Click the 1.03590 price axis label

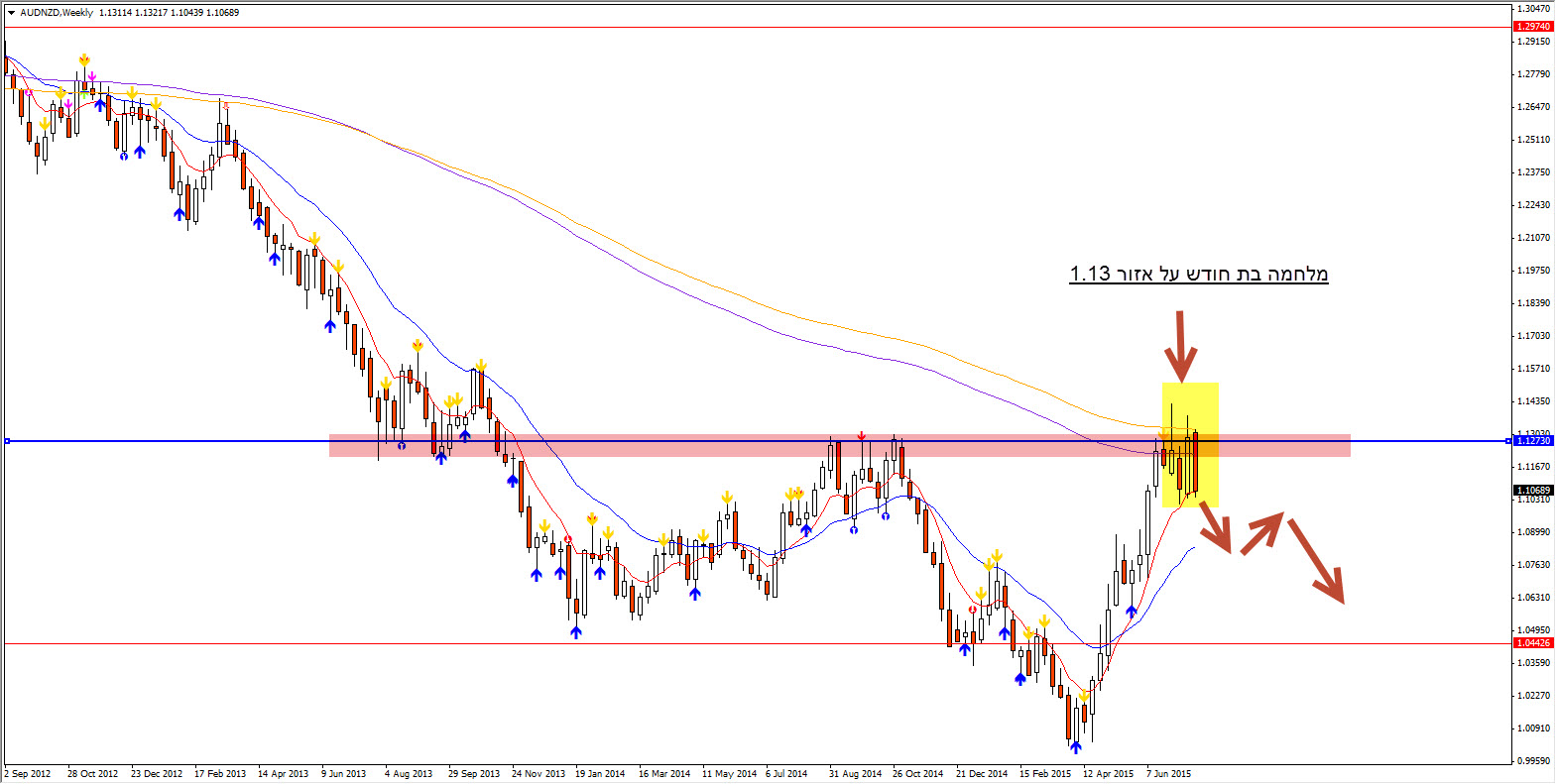coord(1533,662)
